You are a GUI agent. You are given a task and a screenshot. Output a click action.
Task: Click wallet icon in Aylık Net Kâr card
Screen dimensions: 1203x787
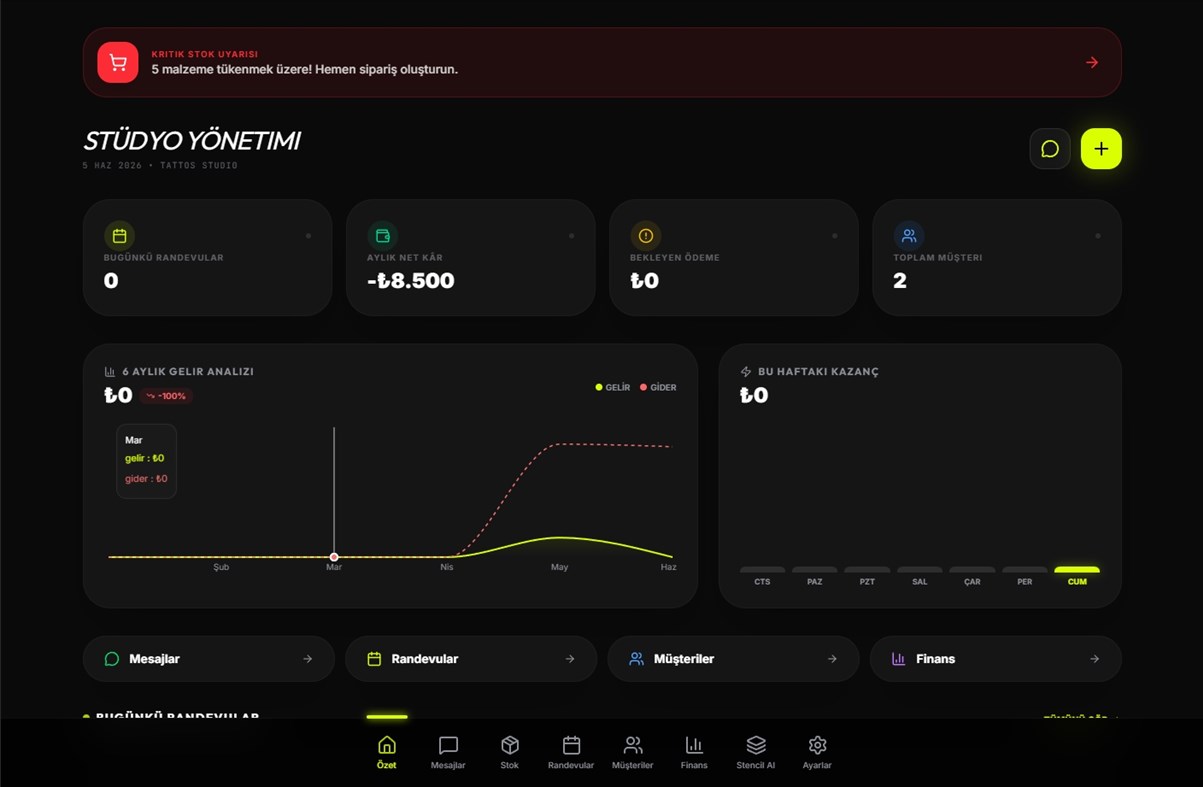click(x=382, y=236)
